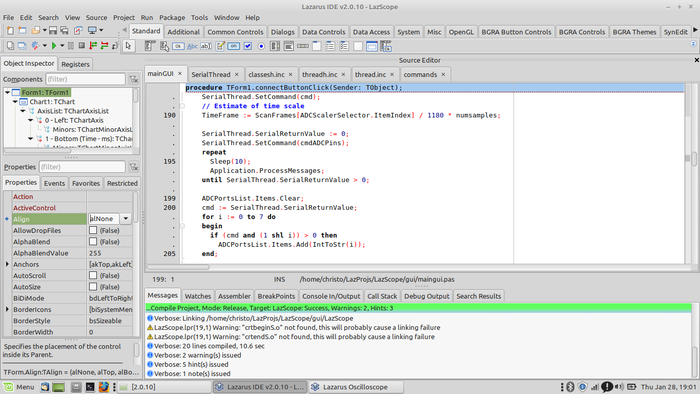700x394 pixels.
Task: Open the system Menu on taskbar
Action: 19,387
